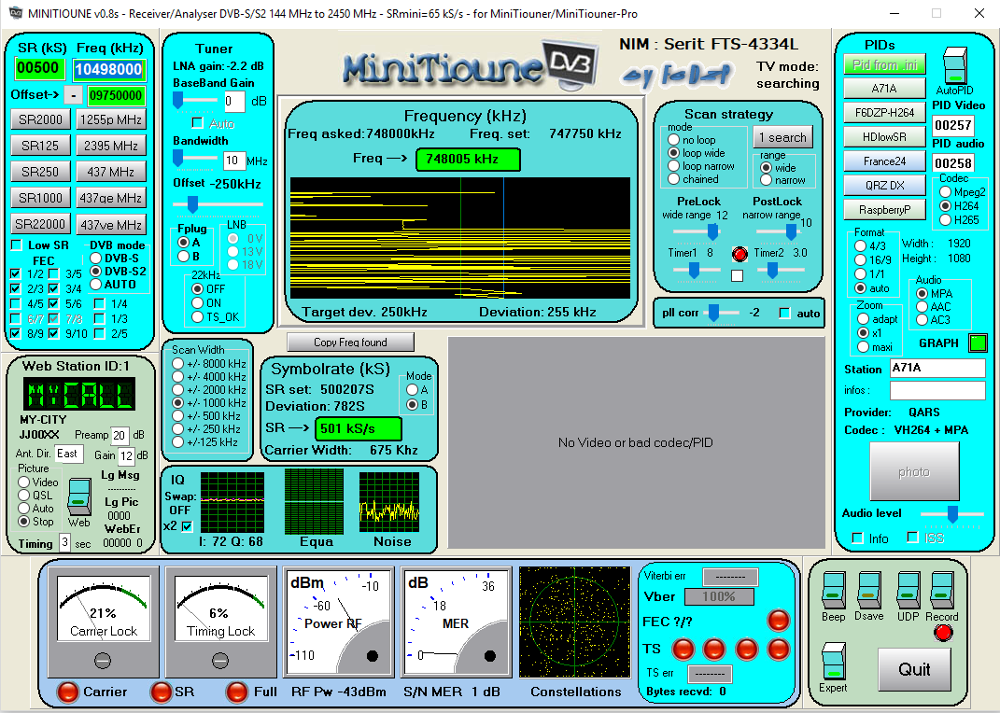Click the SR2000 preset button

tap(40, 119)
